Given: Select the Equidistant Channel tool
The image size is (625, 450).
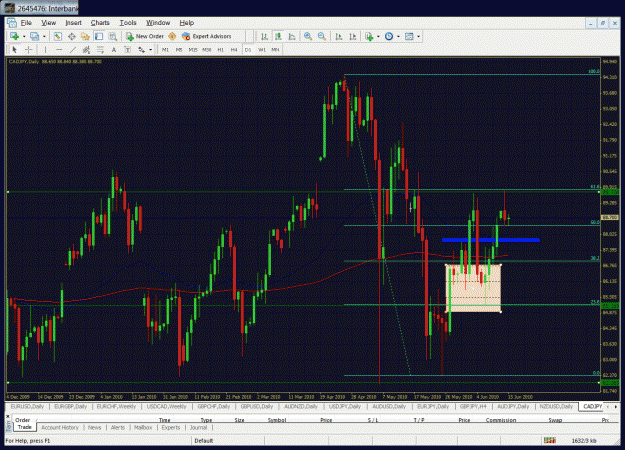Looking at the screenshot, I should pyautogui.click(x=86, y=49).
